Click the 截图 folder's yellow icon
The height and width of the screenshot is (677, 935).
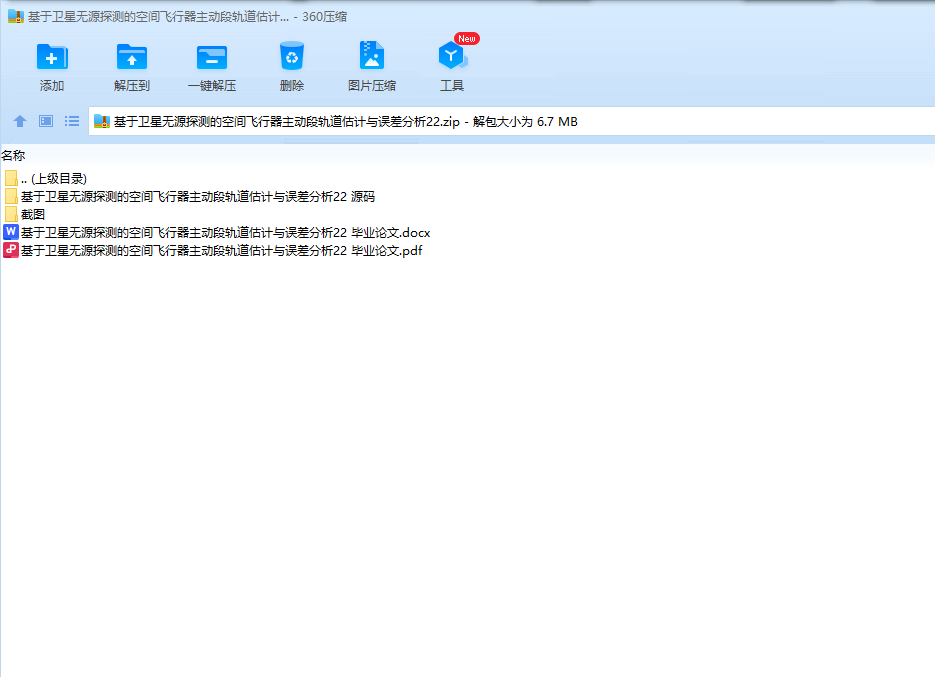(11, 214)
